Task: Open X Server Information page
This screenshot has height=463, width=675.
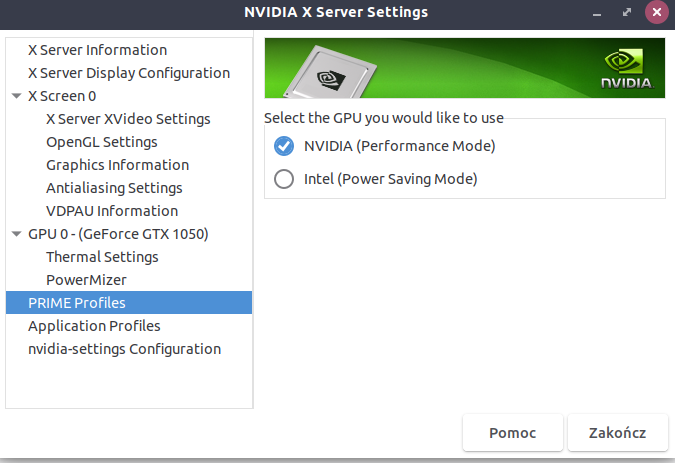Action: [97, 50]
